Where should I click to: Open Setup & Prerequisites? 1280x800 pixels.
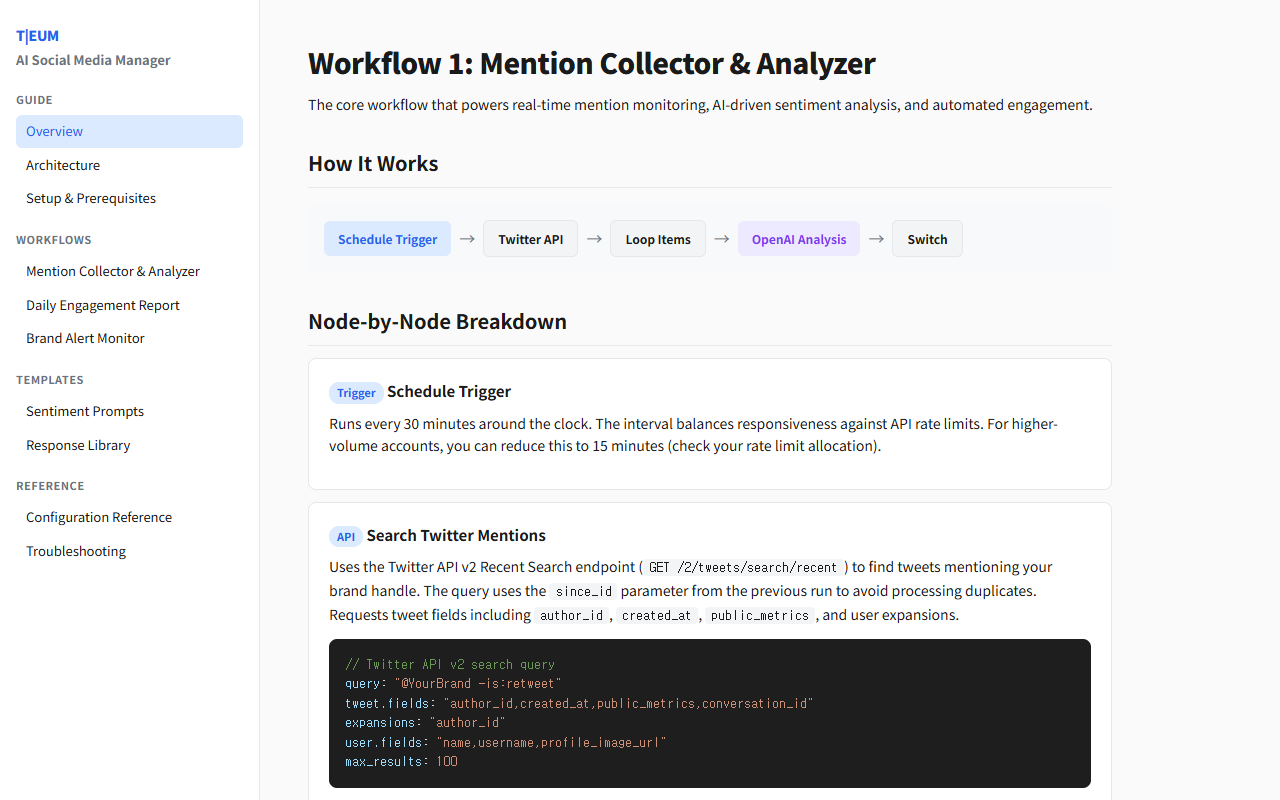[90, 198]
